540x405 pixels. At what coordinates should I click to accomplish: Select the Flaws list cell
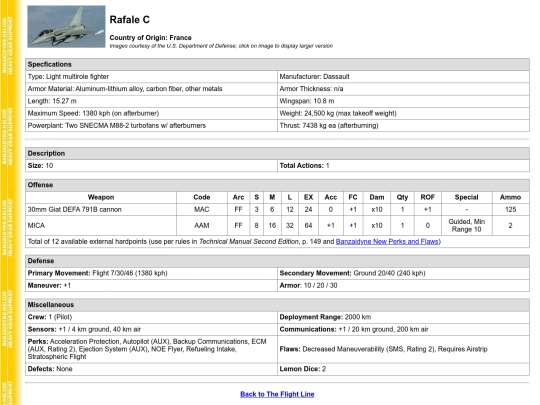[x=403, y=349]
